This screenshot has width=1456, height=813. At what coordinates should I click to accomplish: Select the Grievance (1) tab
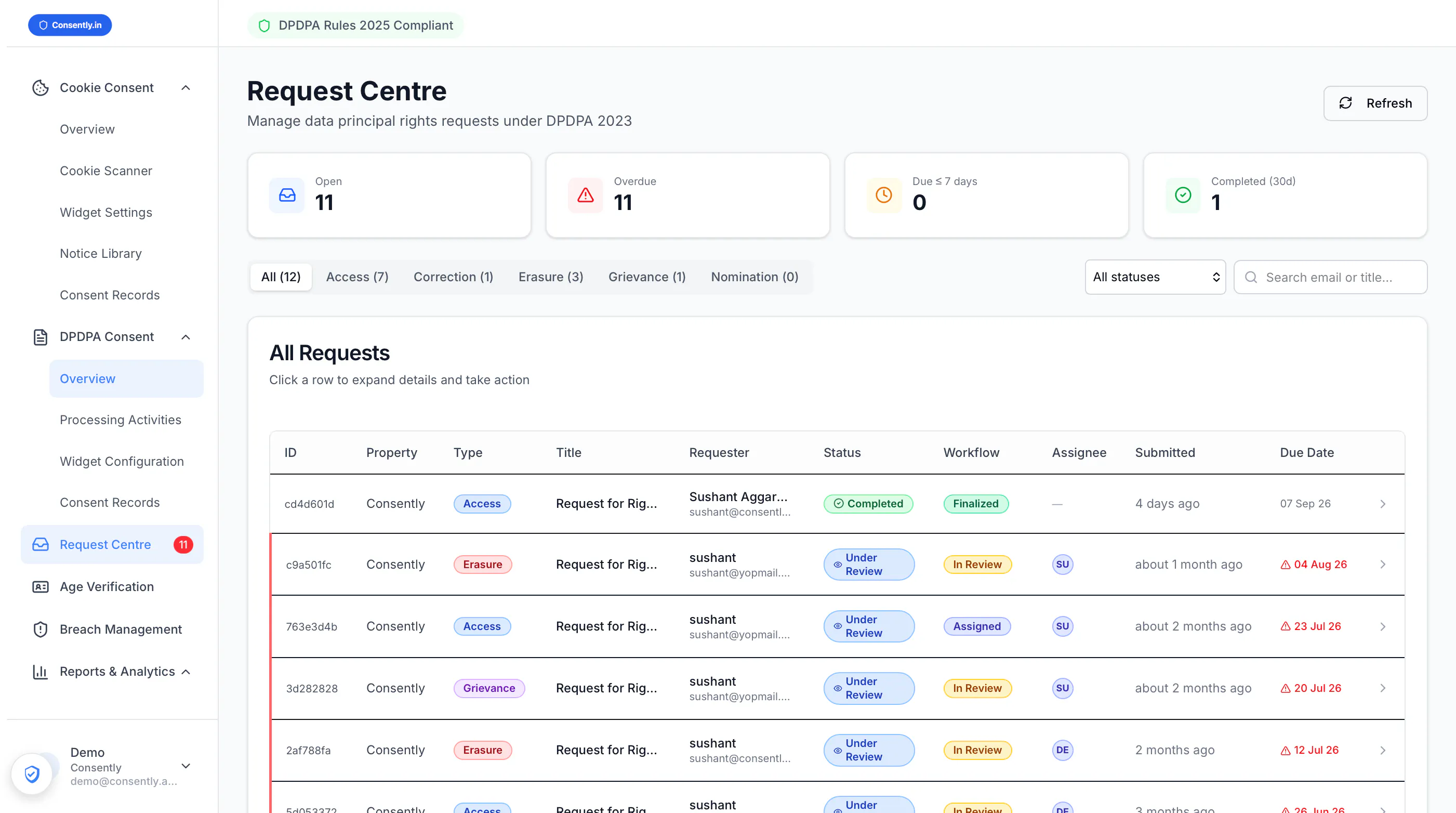click(646, 277)
